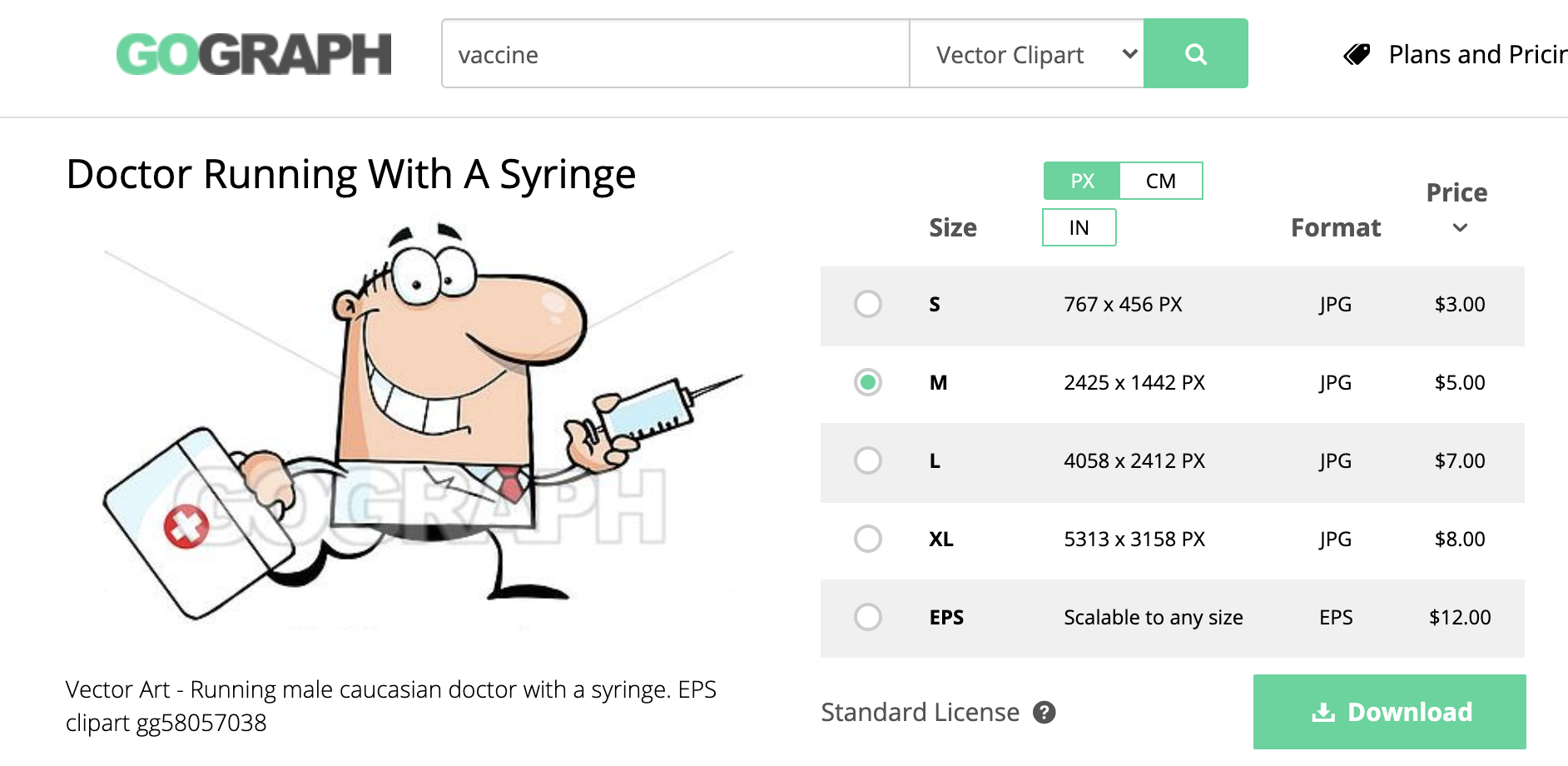
Task: Click the download arrow icon
Action: pos(1323,713)
